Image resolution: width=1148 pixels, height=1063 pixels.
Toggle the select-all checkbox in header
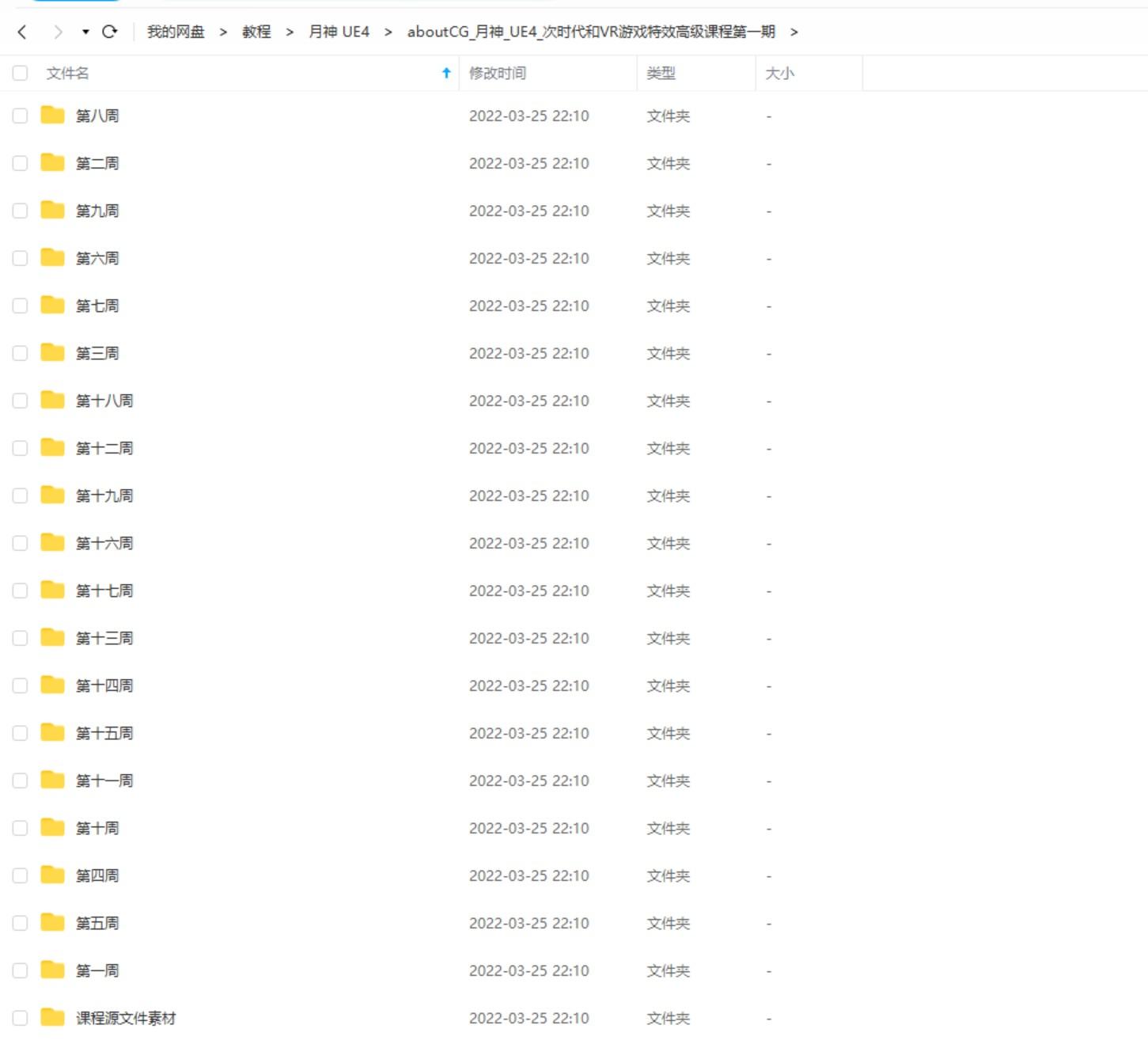coord(21,73)
